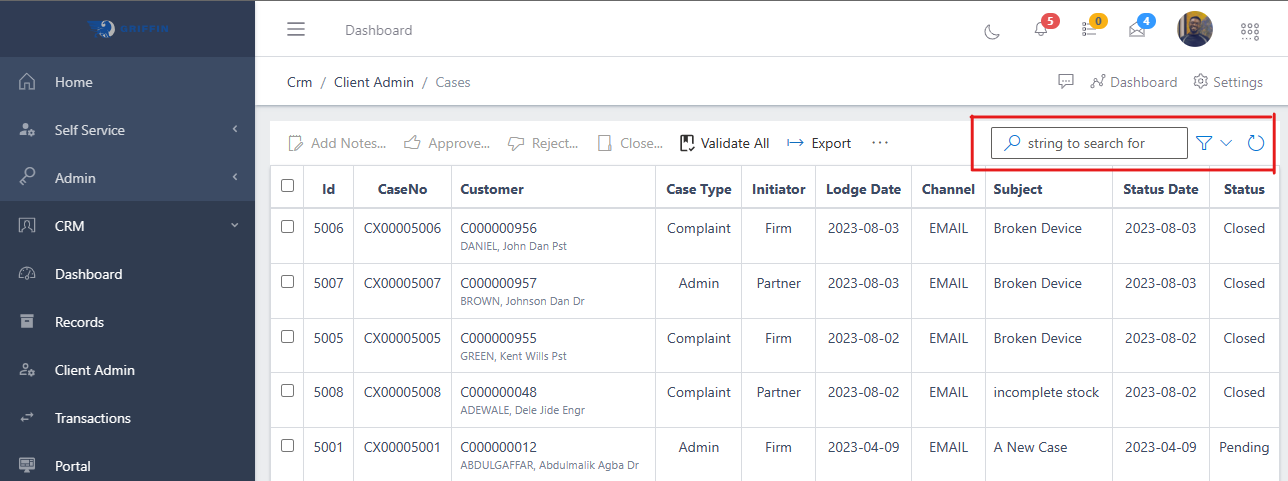Click the Home house icon
This screenshot has width=1288, height=481.
pyautogui.click(x=28, y=82)
